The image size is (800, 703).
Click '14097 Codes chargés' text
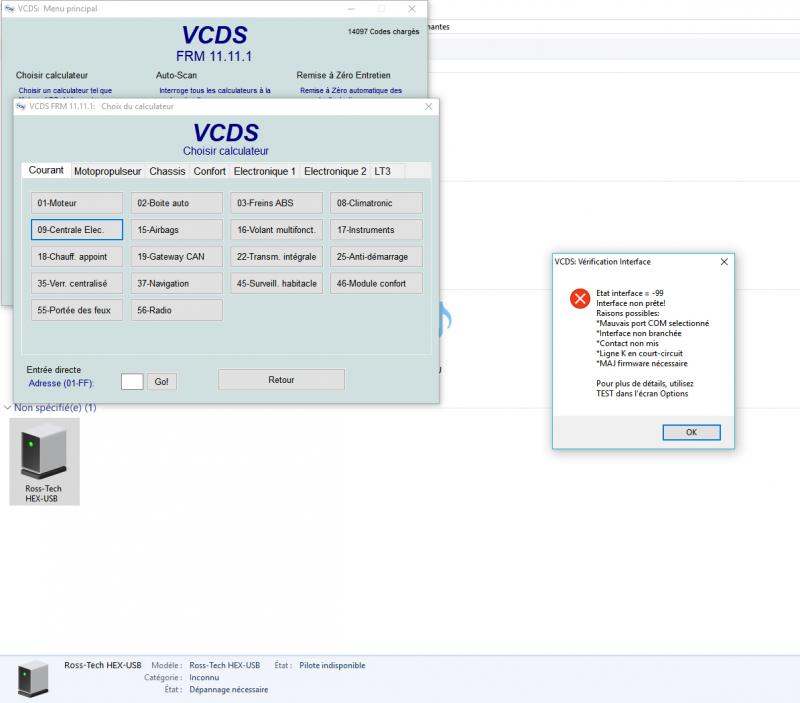click(x=383, y=32)
